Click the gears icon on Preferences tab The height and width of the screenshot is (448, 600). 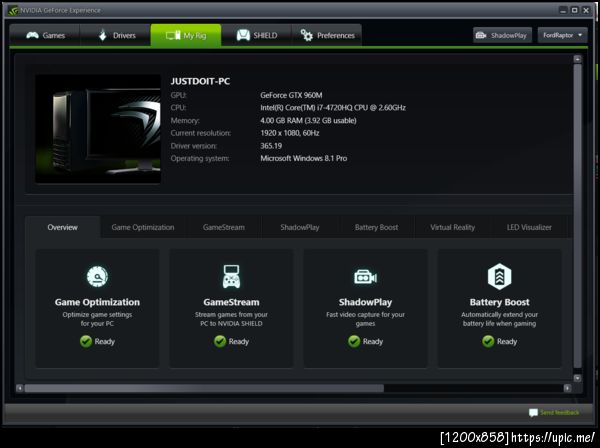pyautogui.click(x=307, y=35)
